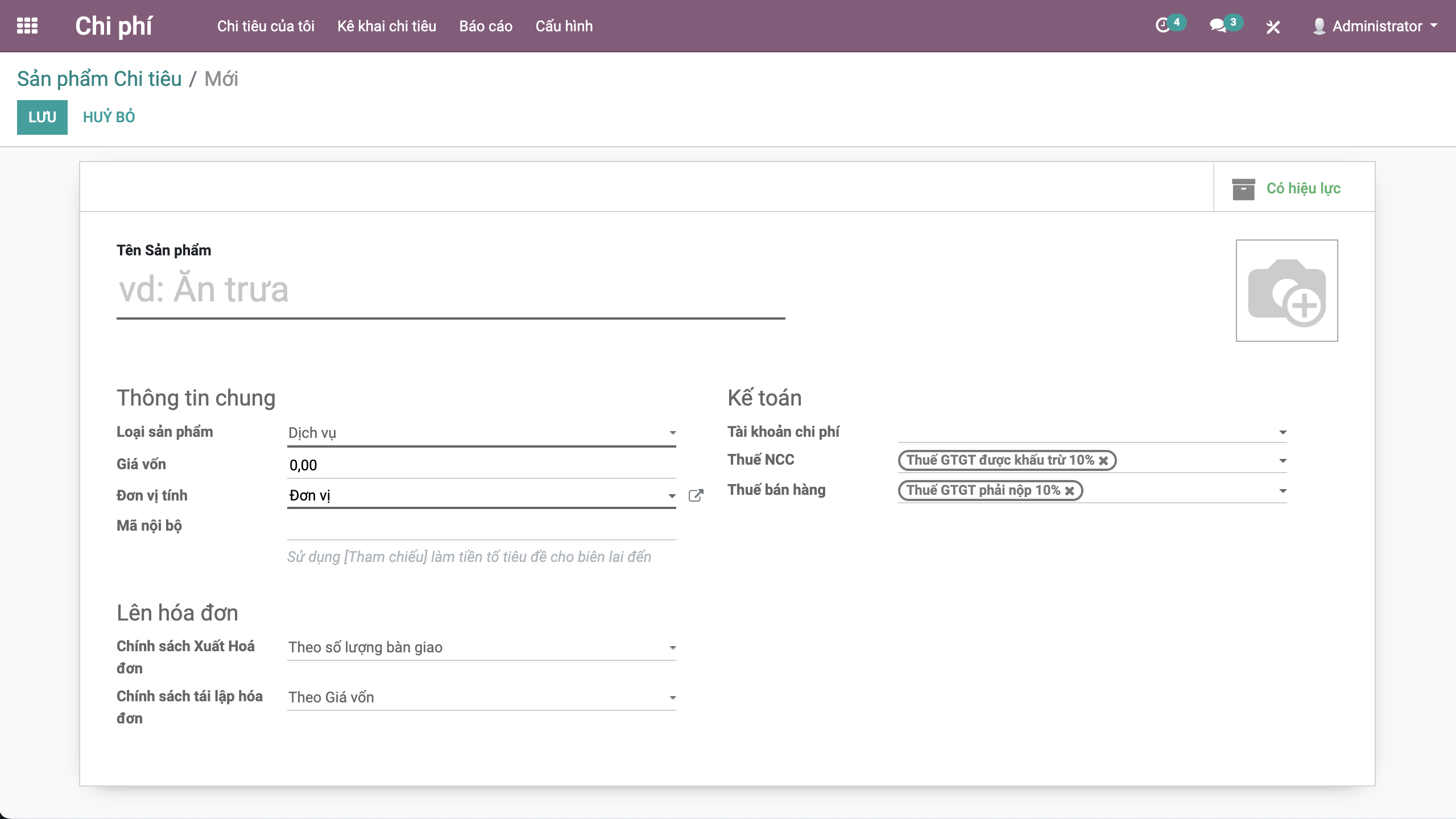Click the product image camera placeholder
Viewport: 1456px width, 819px height.
pyautogui.click(x=1287, y=291)
